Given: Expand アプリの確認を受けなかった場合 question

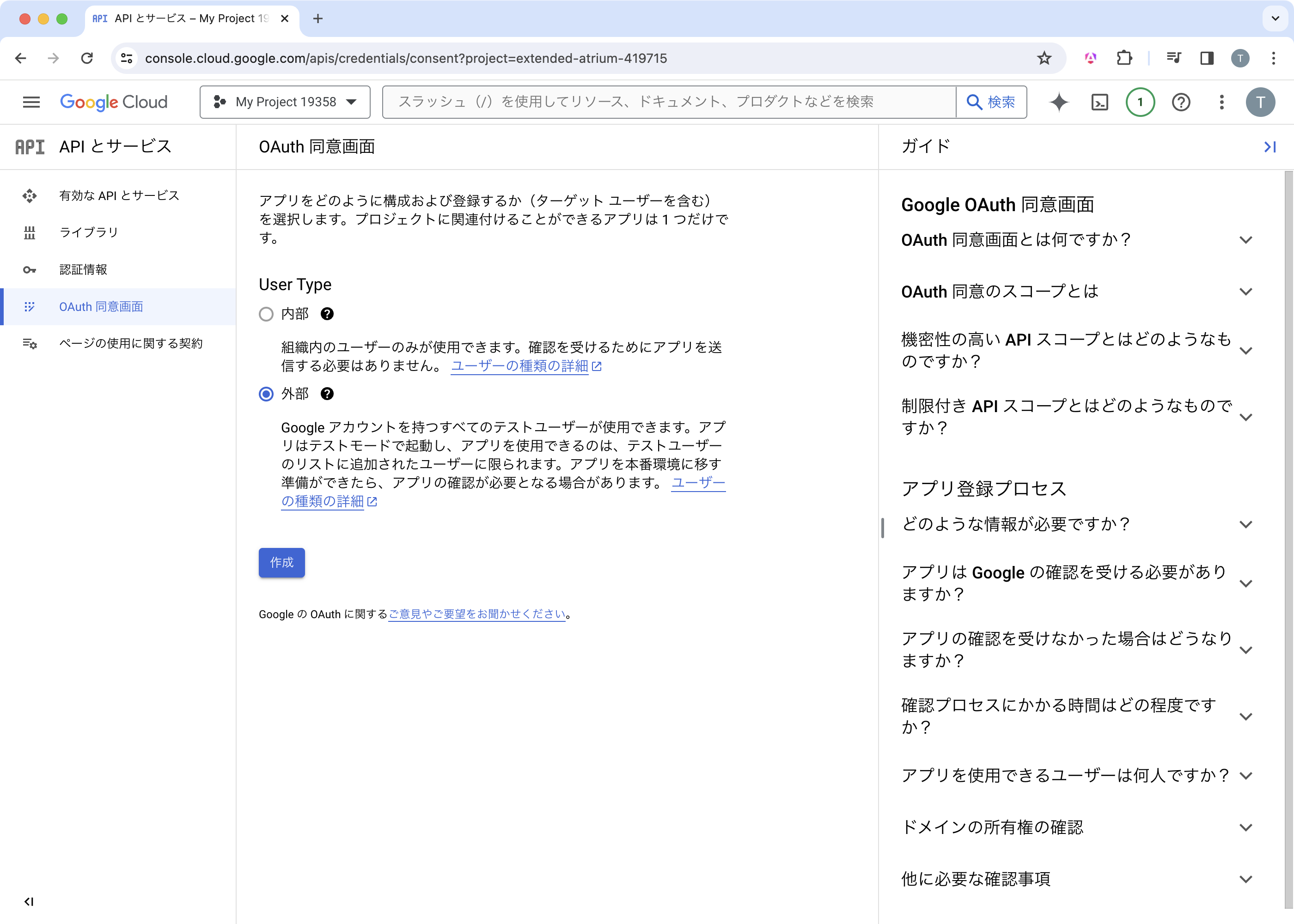Looking at the screenshot, I should pyautogui.click(x=1077, y=650).
